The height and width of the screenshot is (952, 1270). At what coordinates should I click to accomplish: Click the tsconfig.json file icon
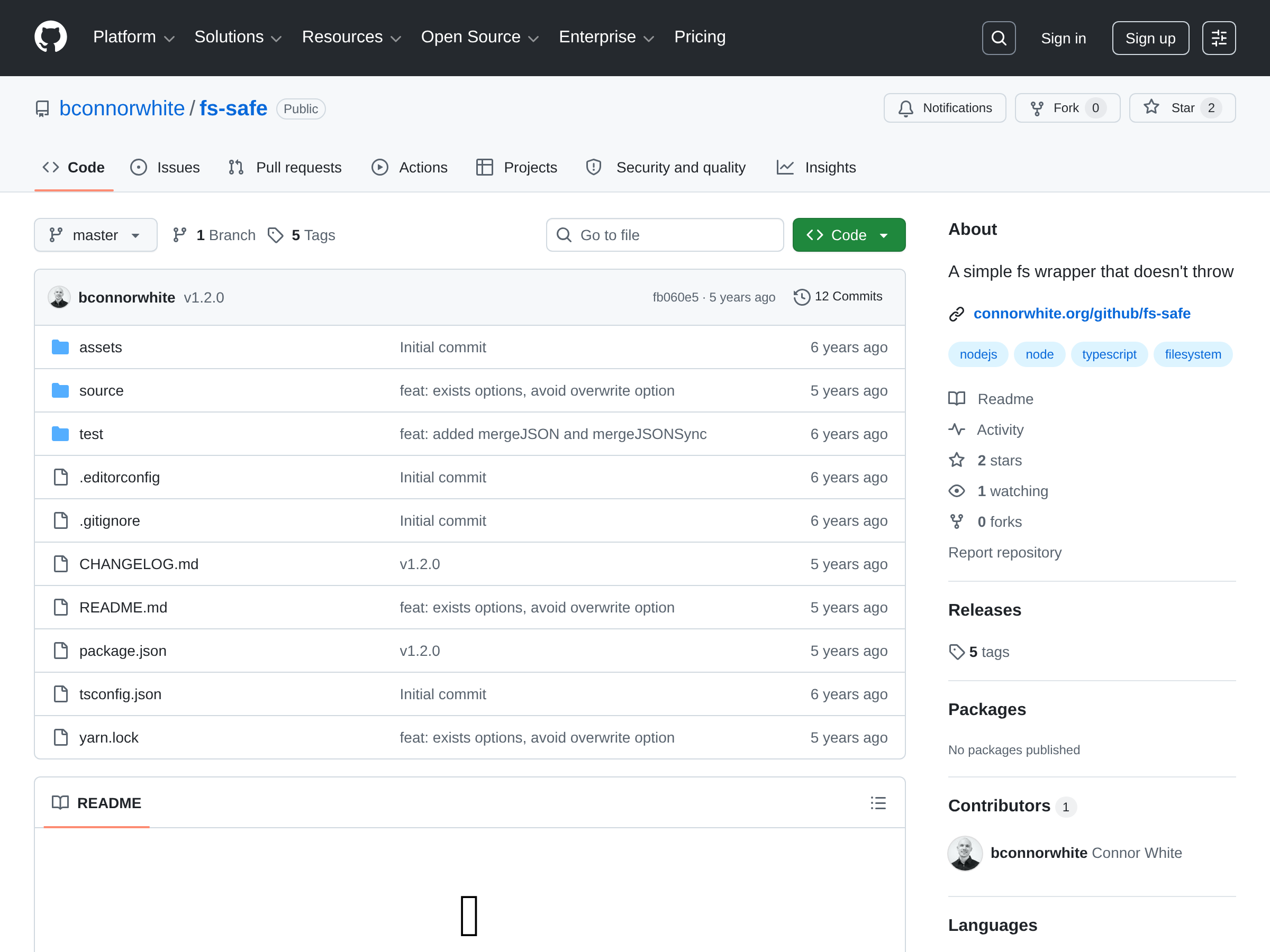(x=60, y=694)
